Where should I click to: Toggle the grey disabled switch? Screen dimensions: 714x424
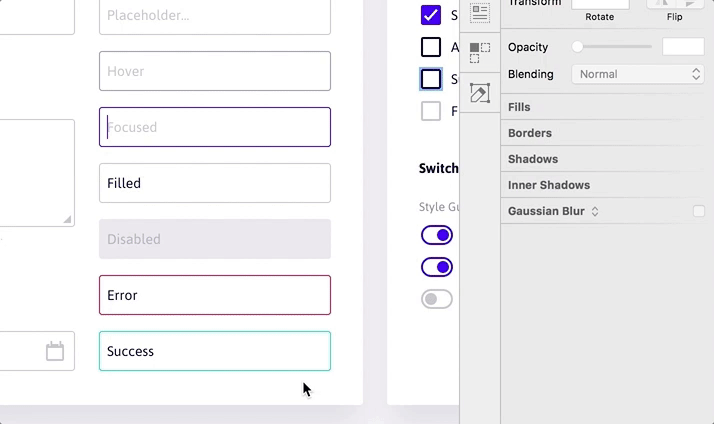437,299
